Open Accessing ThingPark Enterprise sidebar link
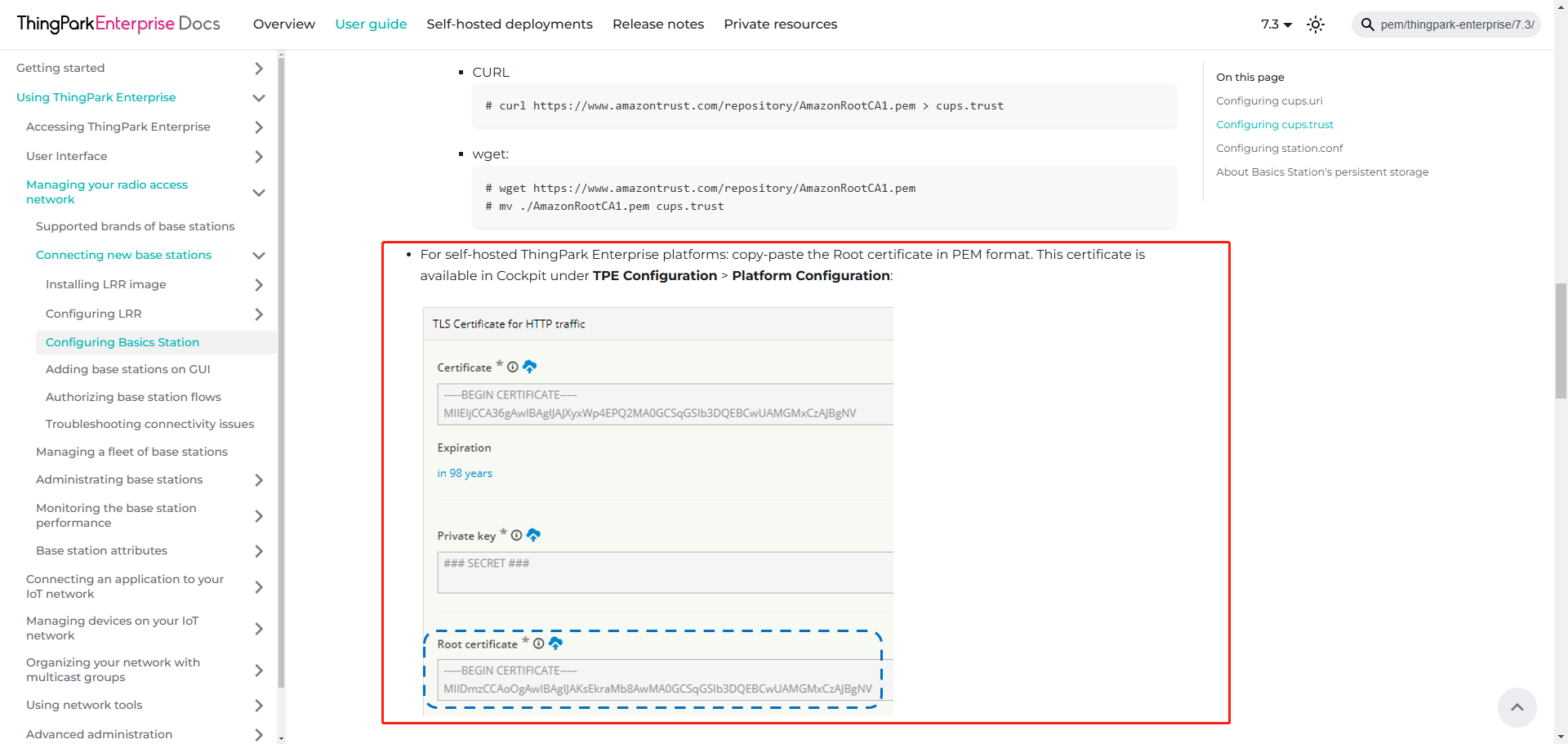1568x744 pixels. pyautogui.click(x=118, y=127)
